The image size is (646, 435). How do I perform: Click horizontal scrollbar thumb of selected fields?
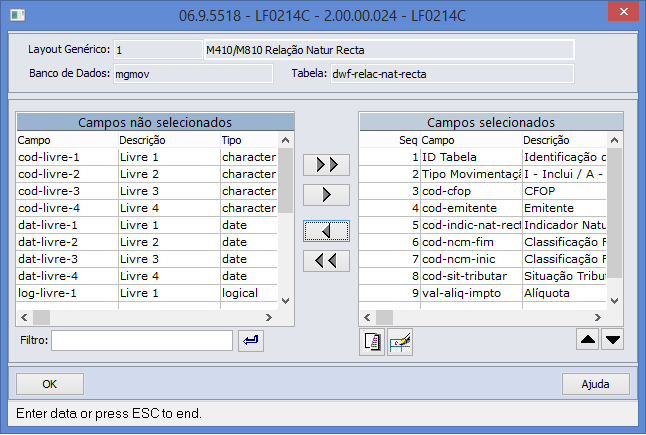click(384, 318)
